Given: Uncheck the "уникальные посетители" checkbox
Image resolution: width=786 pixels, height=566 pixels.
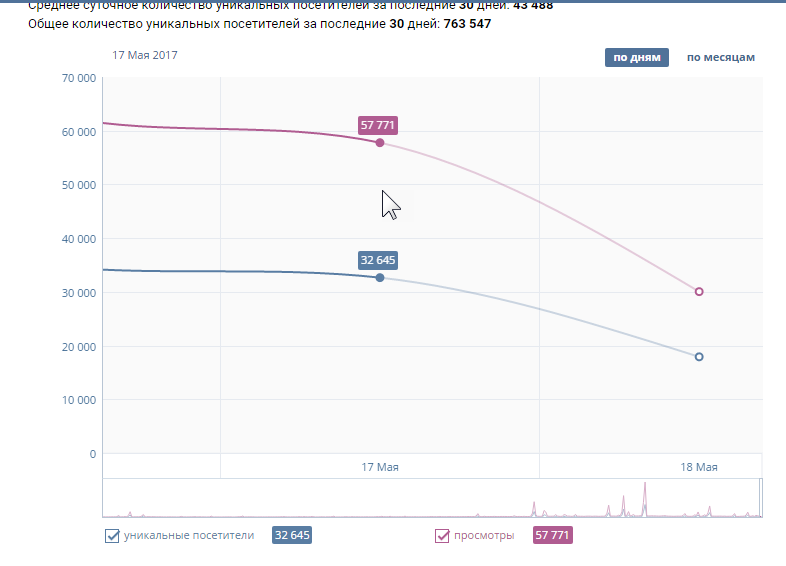Looking at the screenshot, I should click(112, 536).
